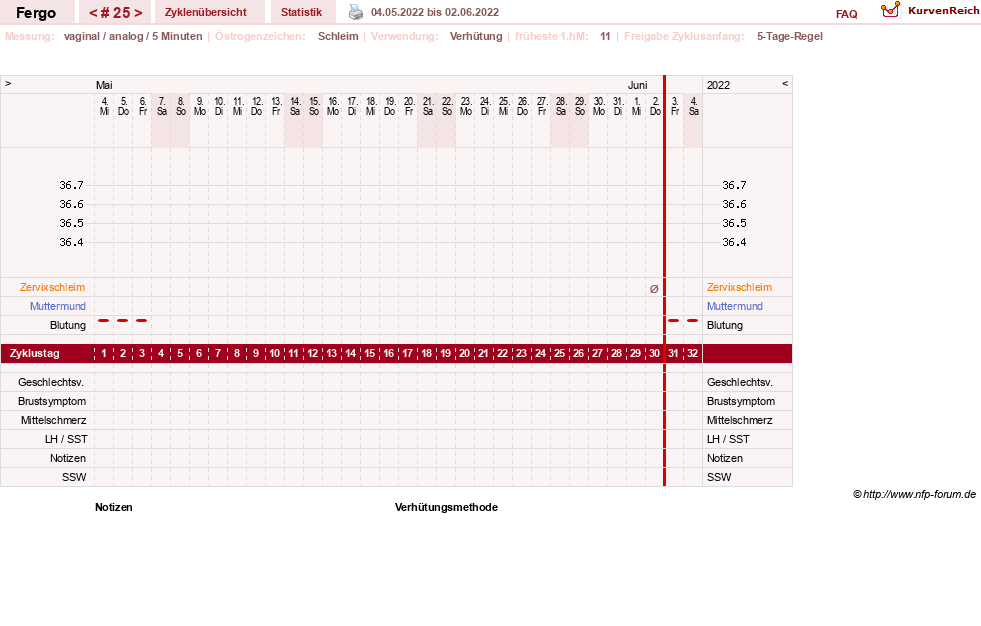Select cycle day 30 in Zyklustag row
The height and width of the screenshot is (626, 981).
pyautogui.click(x=654, y=353)
